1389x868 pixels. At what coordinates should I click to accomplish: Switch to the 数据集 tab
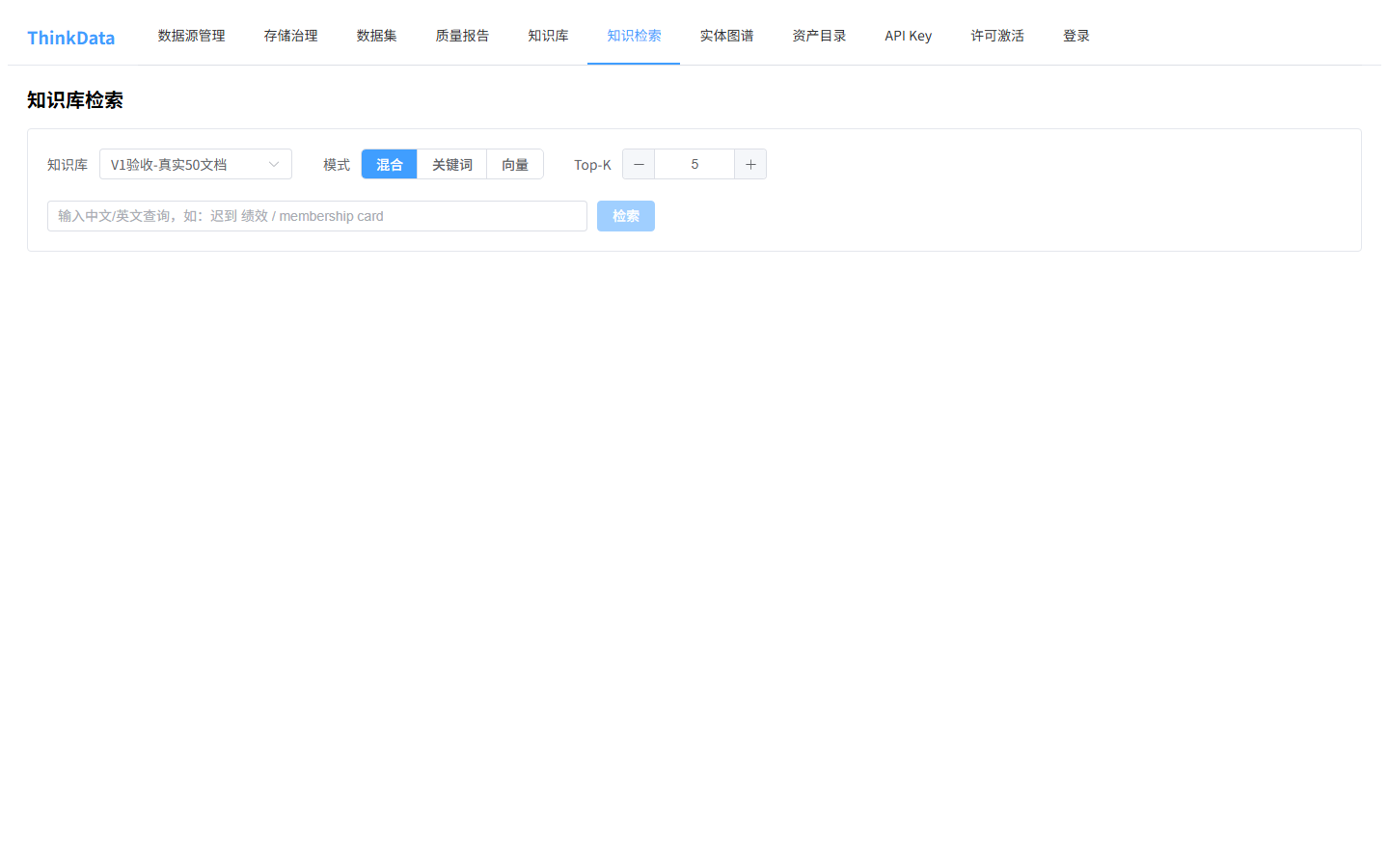(x=376, y=36)
